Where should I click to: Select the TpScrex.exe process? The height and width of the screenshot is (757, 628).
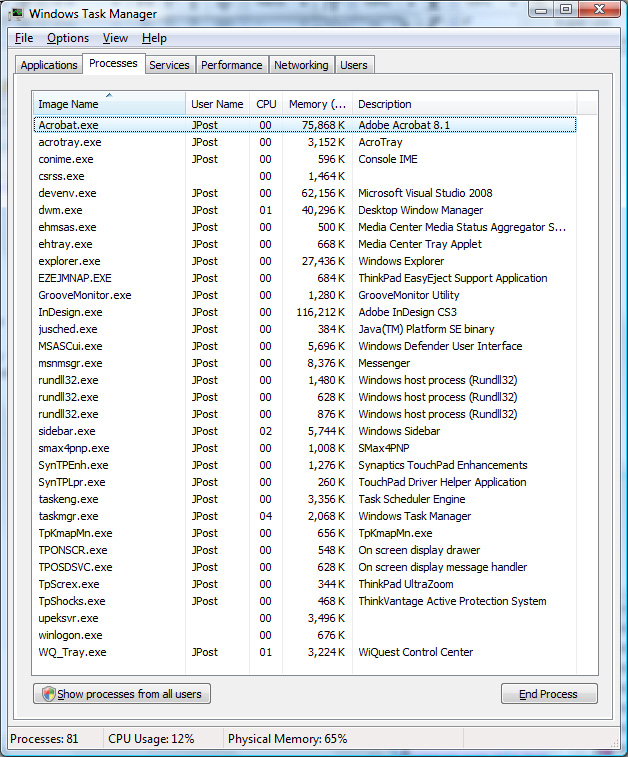click(305, 584)
